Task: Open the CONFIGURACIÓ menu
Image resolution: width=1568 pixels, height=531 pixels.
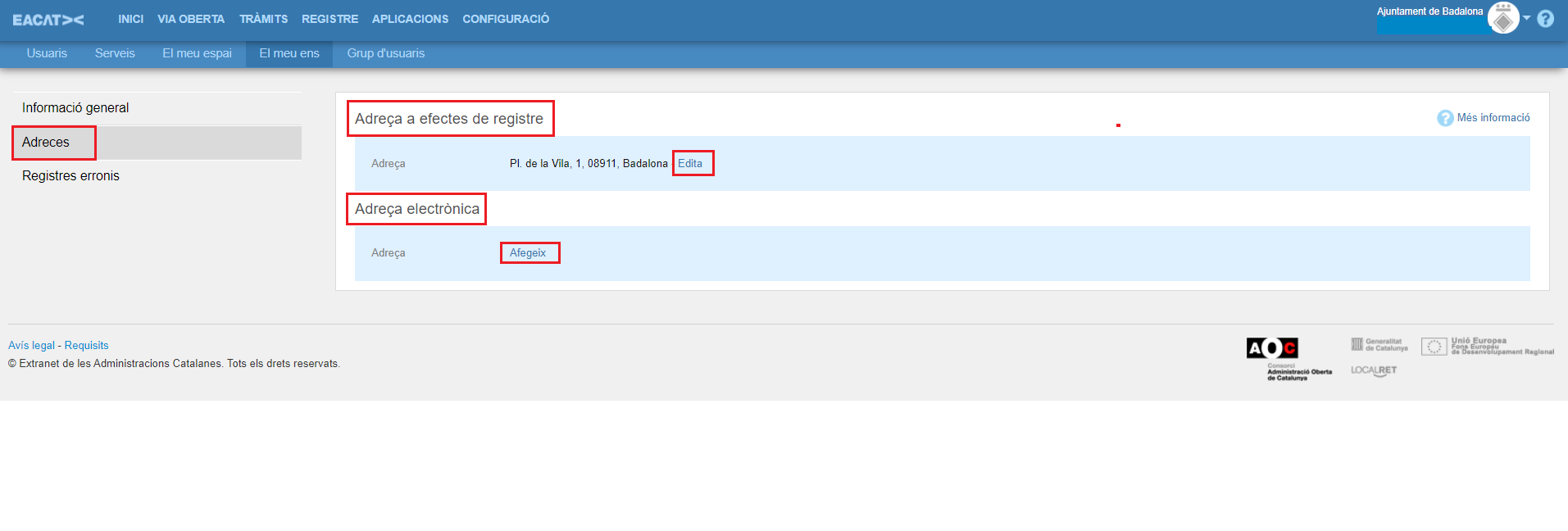Action: pyautogui.click(x=506, y=19)
